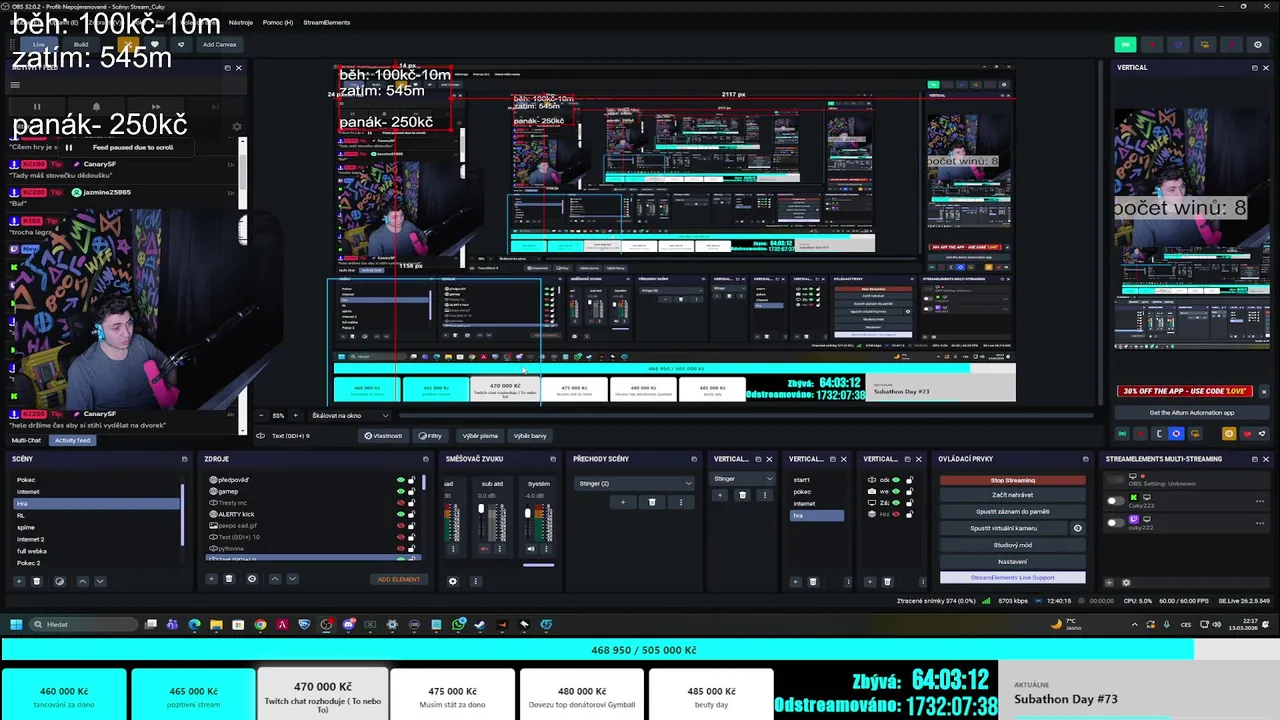The width and height of the screenshot is (1280, 720).
Task: Add a new source in the Zdroje panel
Action: click(x=211, y=579)
